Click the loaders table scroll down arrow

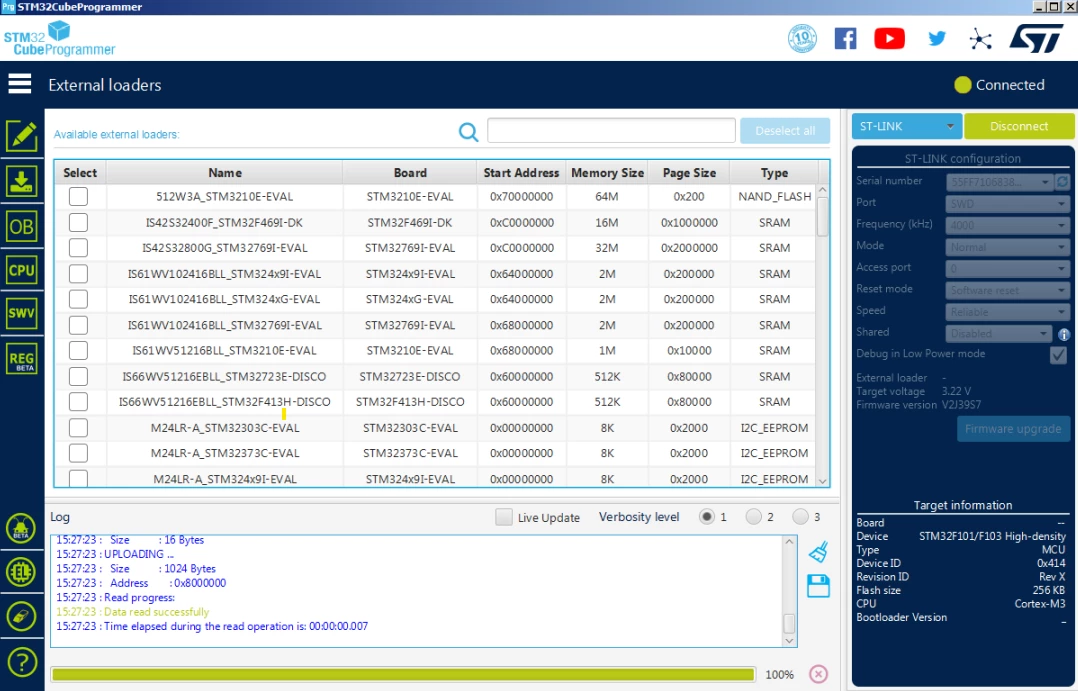822,481
